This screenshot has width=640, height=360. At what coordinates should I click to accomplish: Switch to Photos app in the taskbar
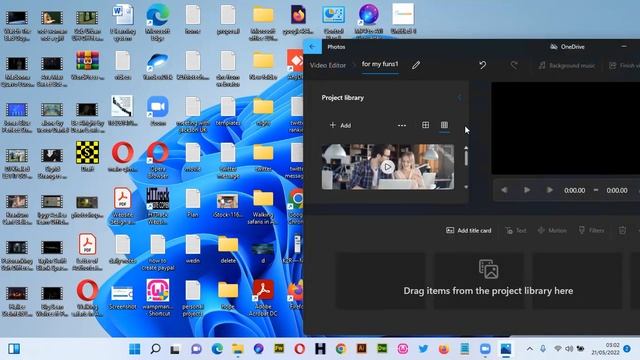(x=506, y=349)
